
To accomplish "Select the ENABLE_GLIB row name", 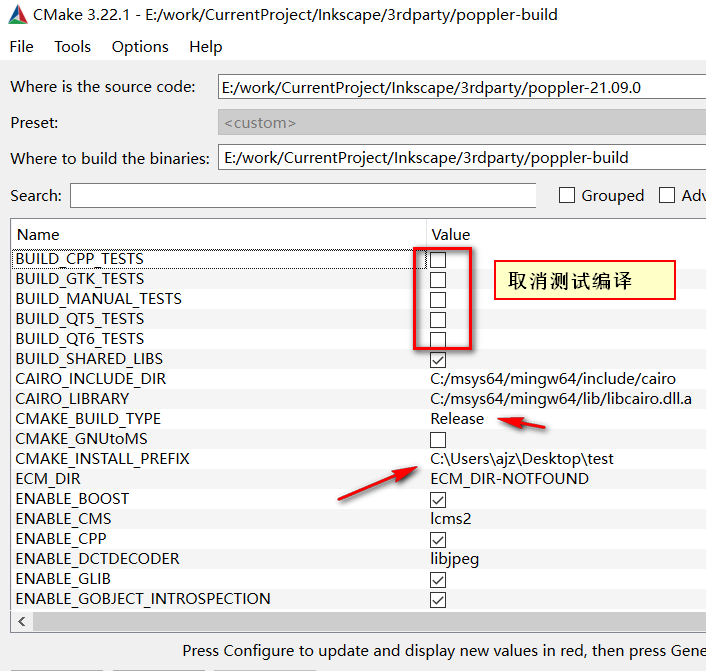I will click(63, 579).
